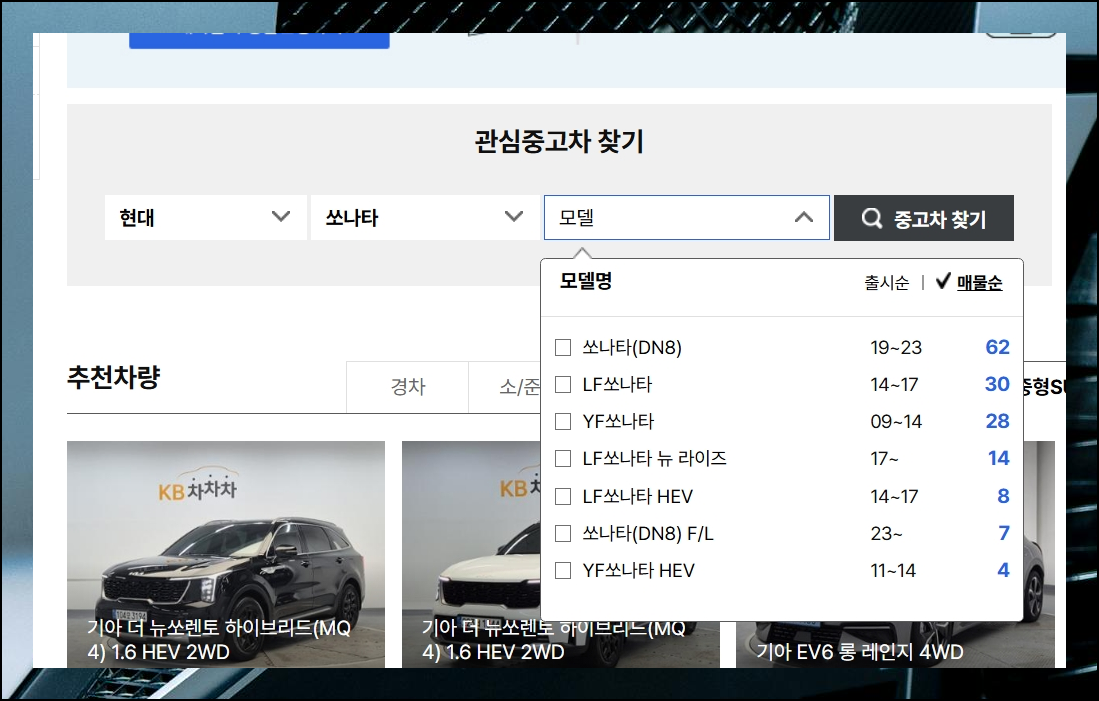Check the YF쏘나타 model checkbox

[x=563, y=421]
